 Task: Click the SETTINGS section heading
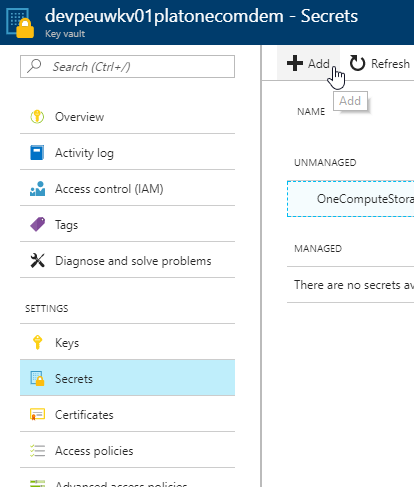(47, 308)
